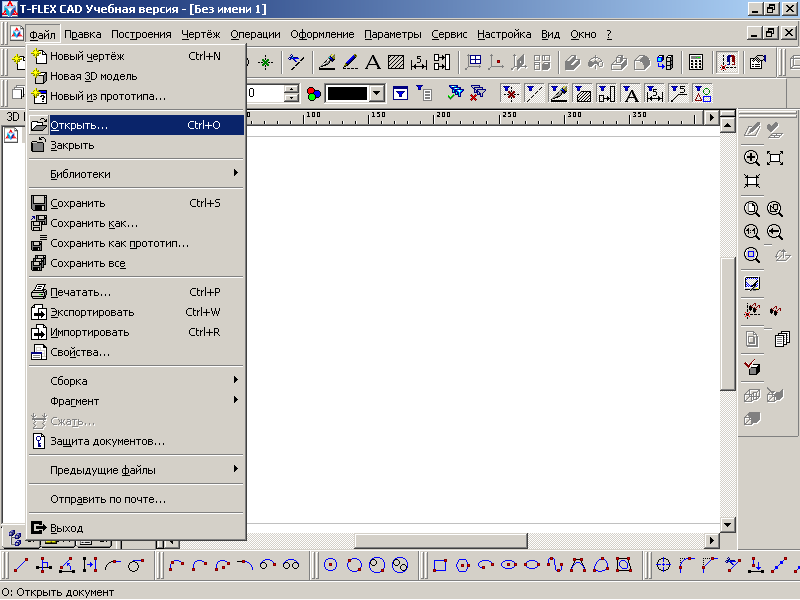Image resolution: width=800 pixels, height=600 pixels.
Task: Click the zoom previous view magnifier with arrow
Action: pyautogui.click(x=775, y=232)
